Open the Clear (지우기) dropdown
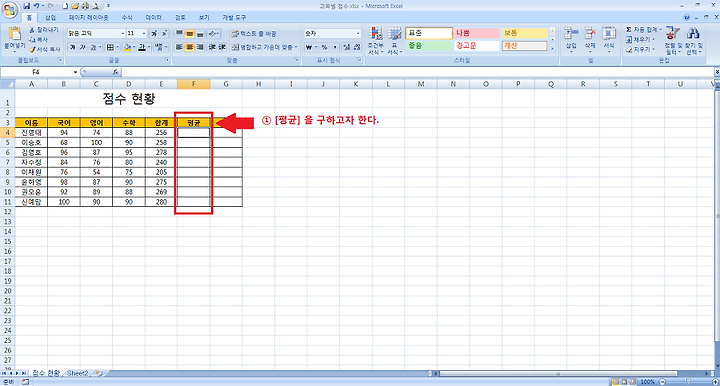720x386 pixels. (x=640, y=49)
